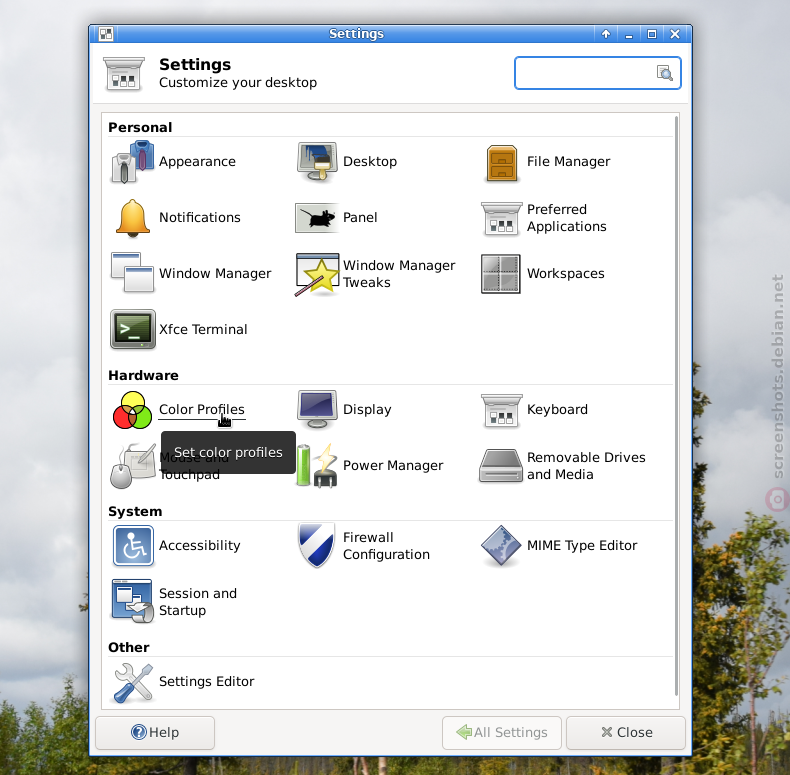This screenshot has width=790, height=775.
Task: Open Workspaces grid icon
Action: click(501, 274)
